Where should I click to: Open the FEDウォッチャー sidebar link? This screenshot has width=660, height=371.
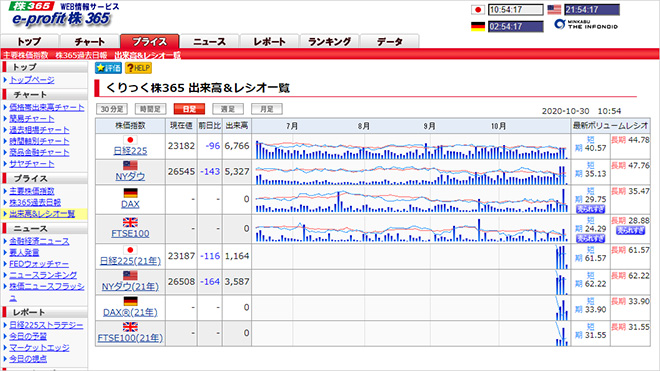coord(39,264)
